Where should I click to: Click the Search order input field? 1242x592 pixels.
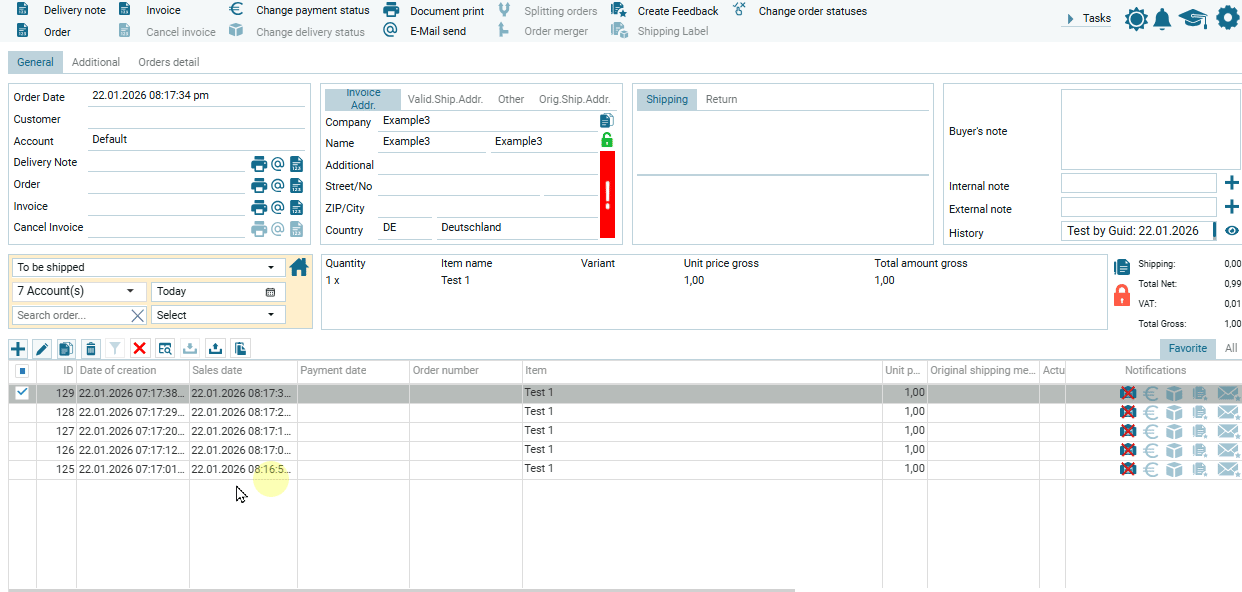tap(71, 315)
